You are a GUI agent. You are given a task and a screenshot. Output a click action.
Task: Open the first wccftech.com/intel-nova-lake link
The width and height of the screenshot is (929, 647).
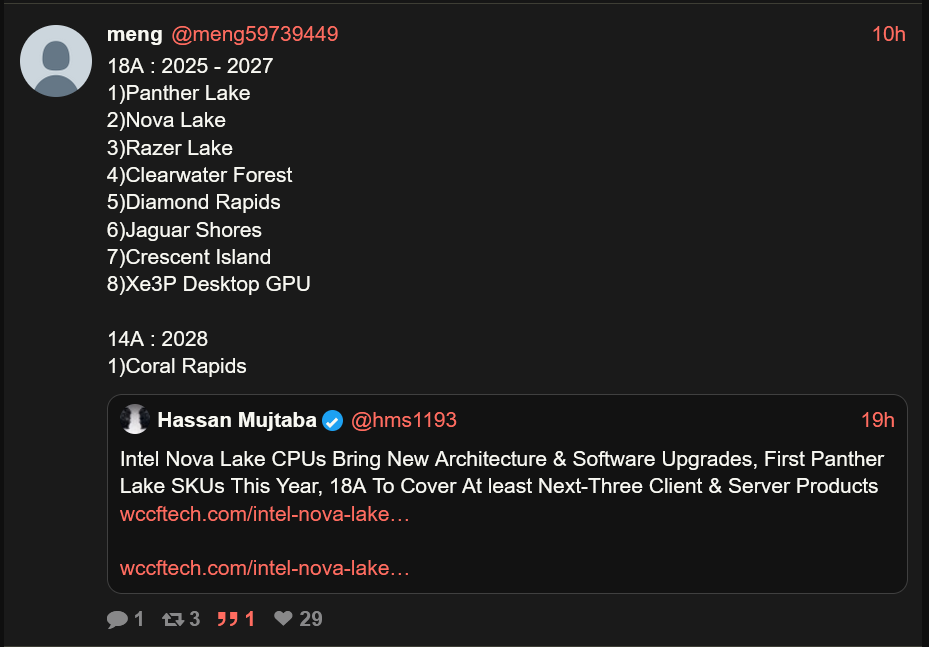point(264,514)
